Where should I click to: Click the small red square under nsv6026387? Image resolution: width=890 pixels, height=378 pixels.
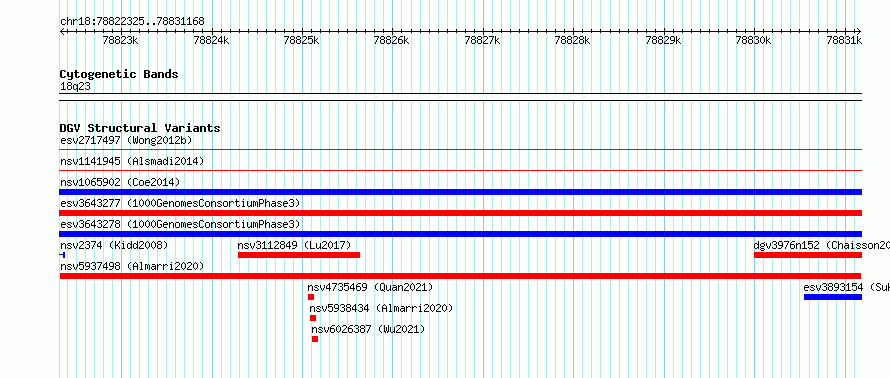coord(315,339)
